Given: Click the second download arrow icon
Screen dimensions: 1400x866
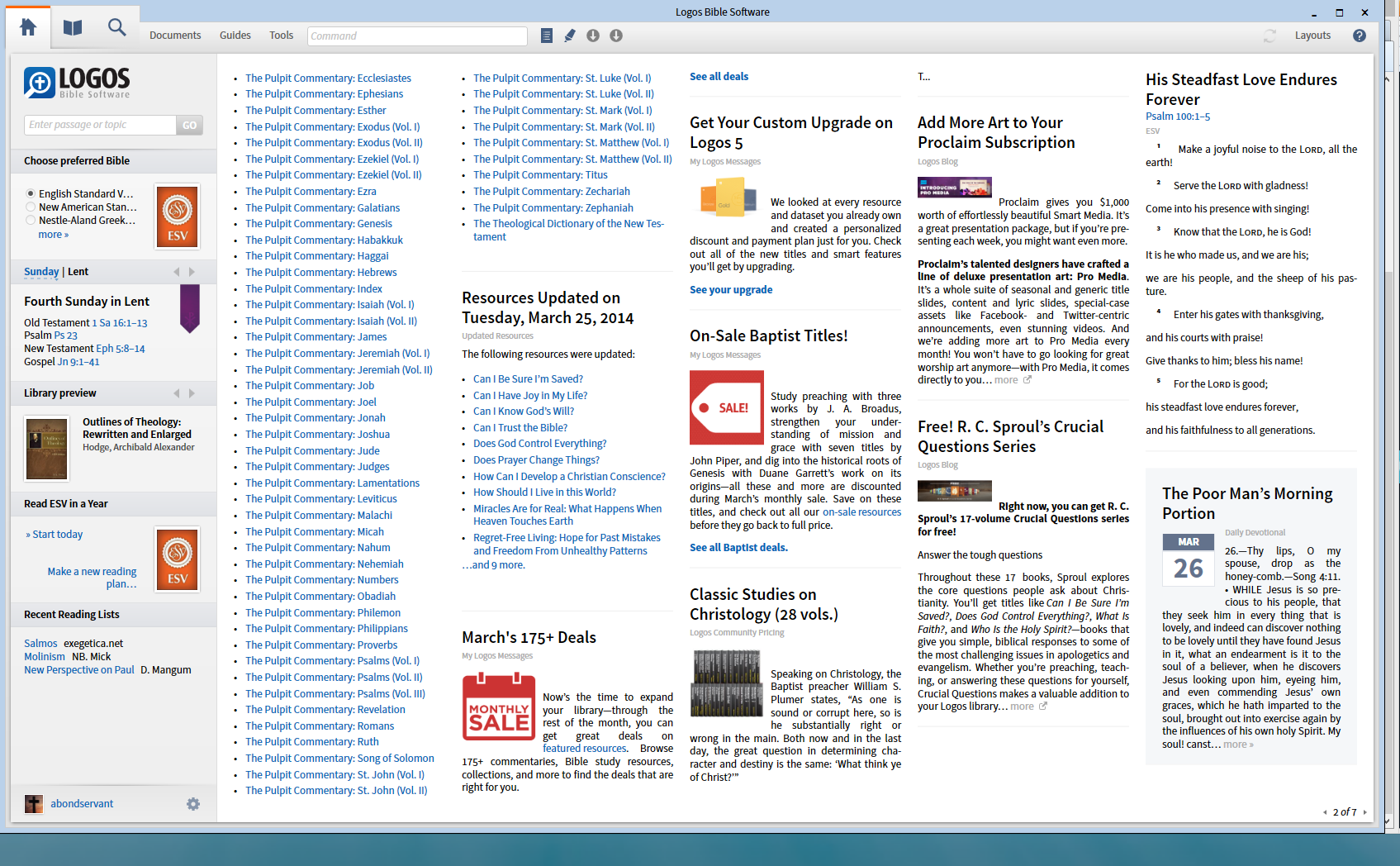Looking at the screenshot, I should pos(616,36).
